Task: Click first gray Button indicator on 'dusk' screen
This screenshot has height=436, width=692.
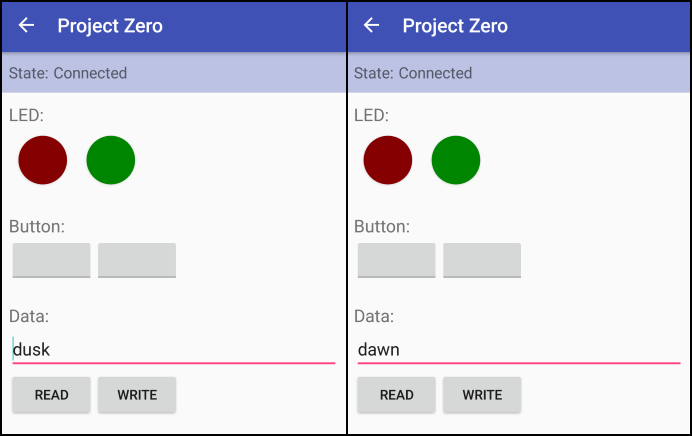Action: [51, 260]
